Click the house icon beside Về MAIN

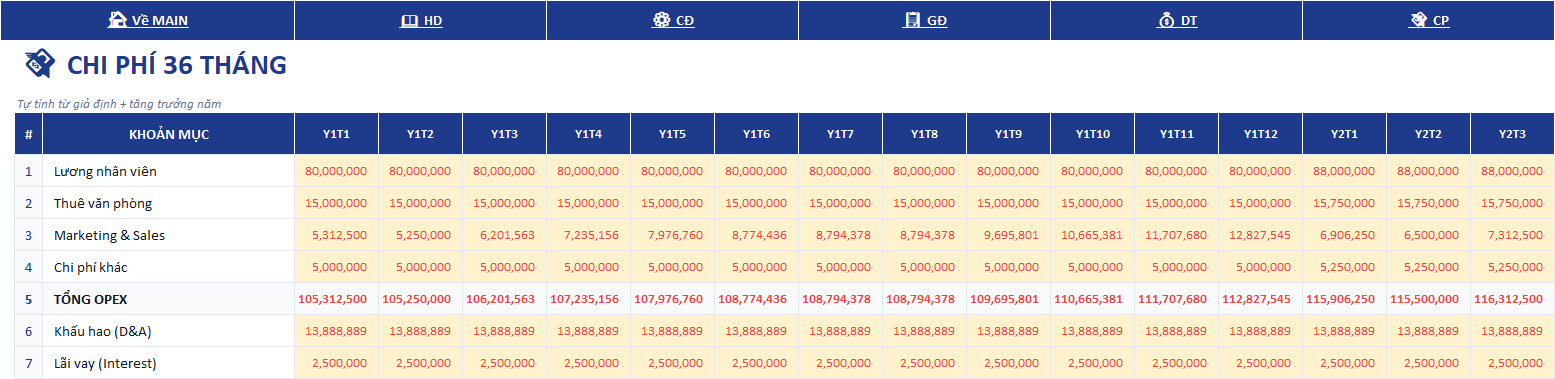point(117,20)
